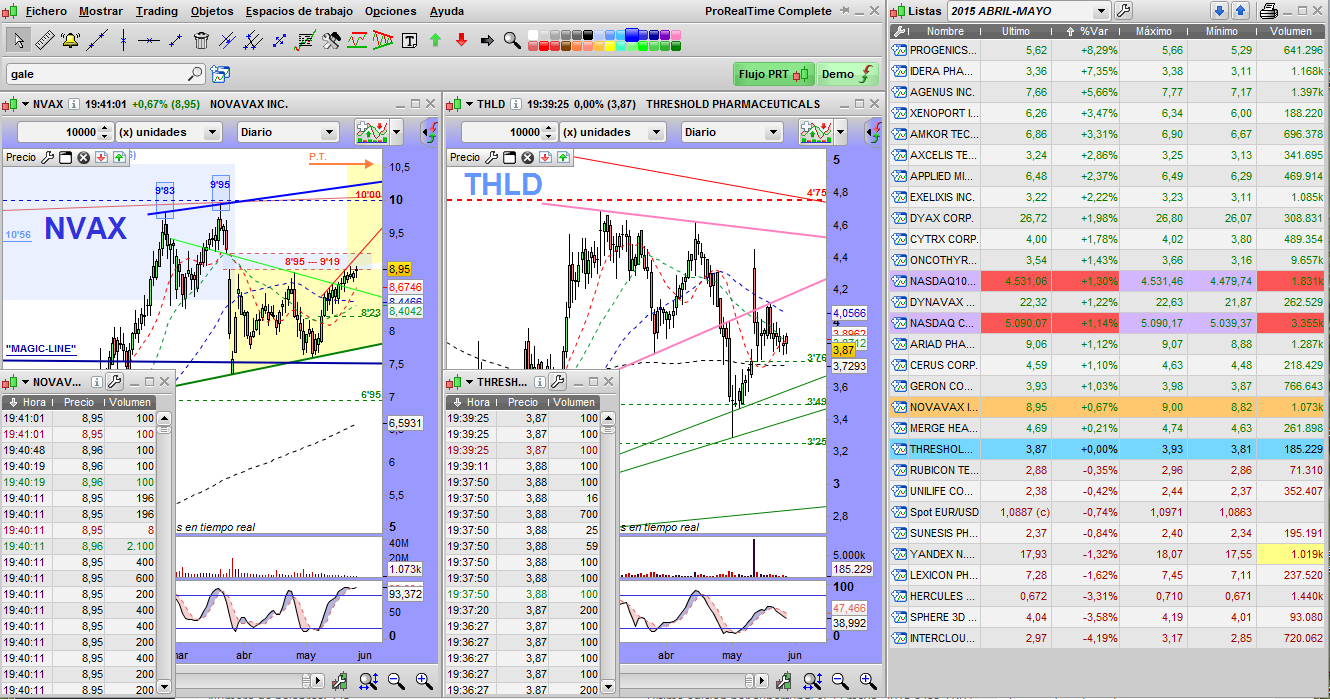Select the Spot EUR/USD row in the list
The width and height of the screenshot is (1330, 699).
click(x=1108, y=512)
